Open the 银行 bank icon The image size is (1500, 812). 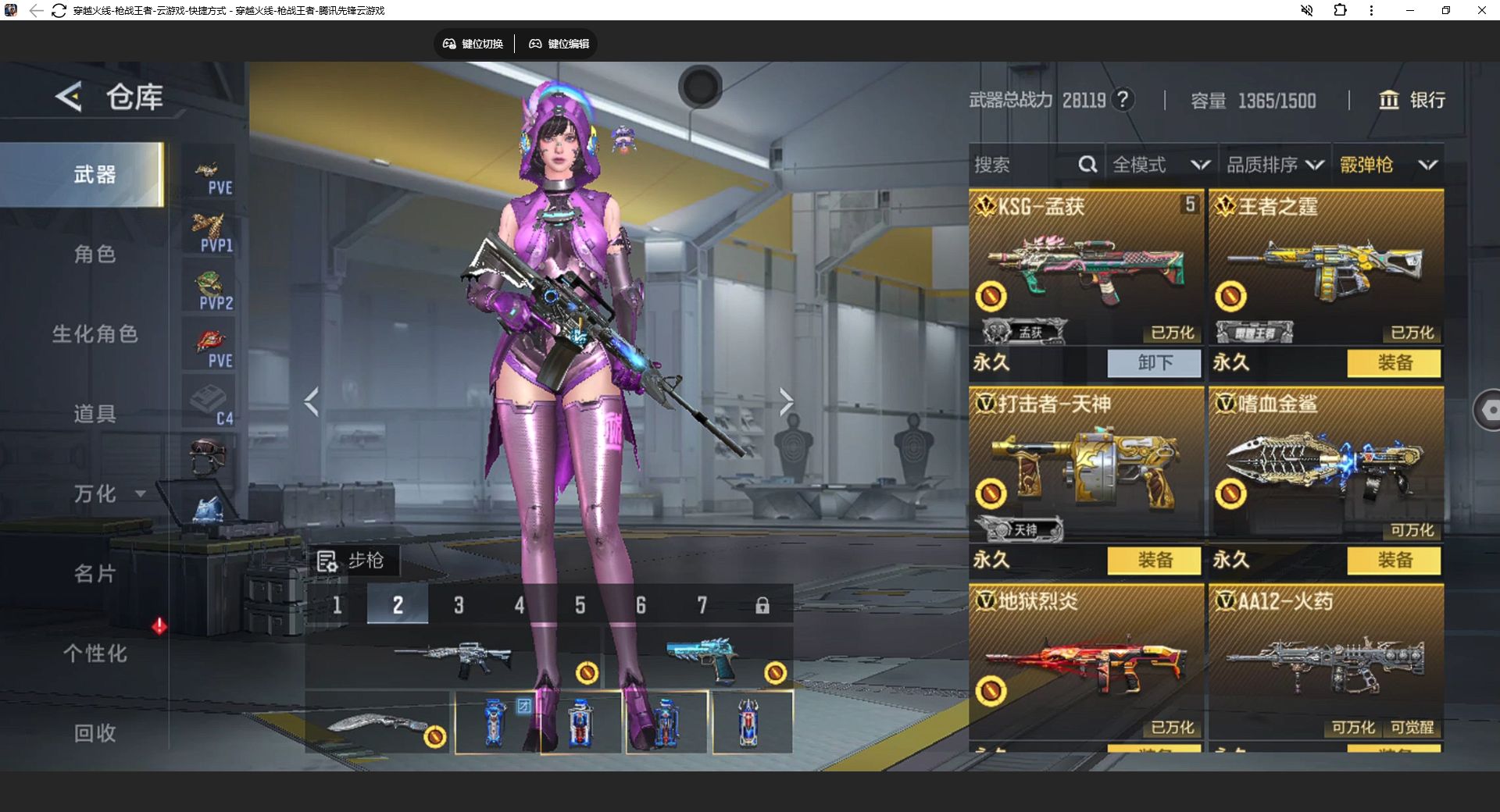1389,100
